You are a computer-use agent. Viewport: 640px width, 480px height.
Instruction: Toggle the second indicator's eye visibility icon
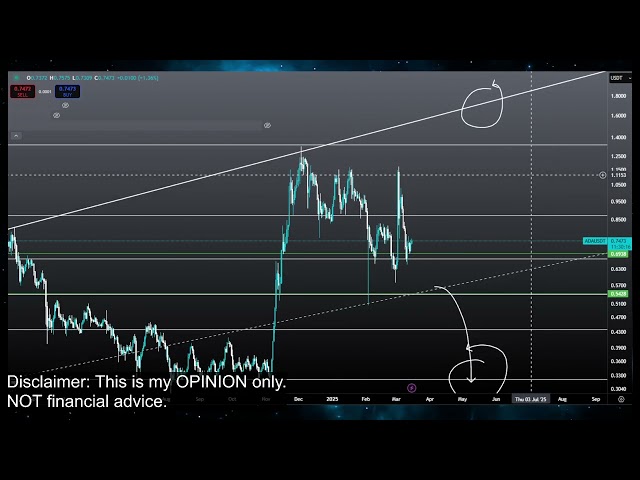click(56, 115)
